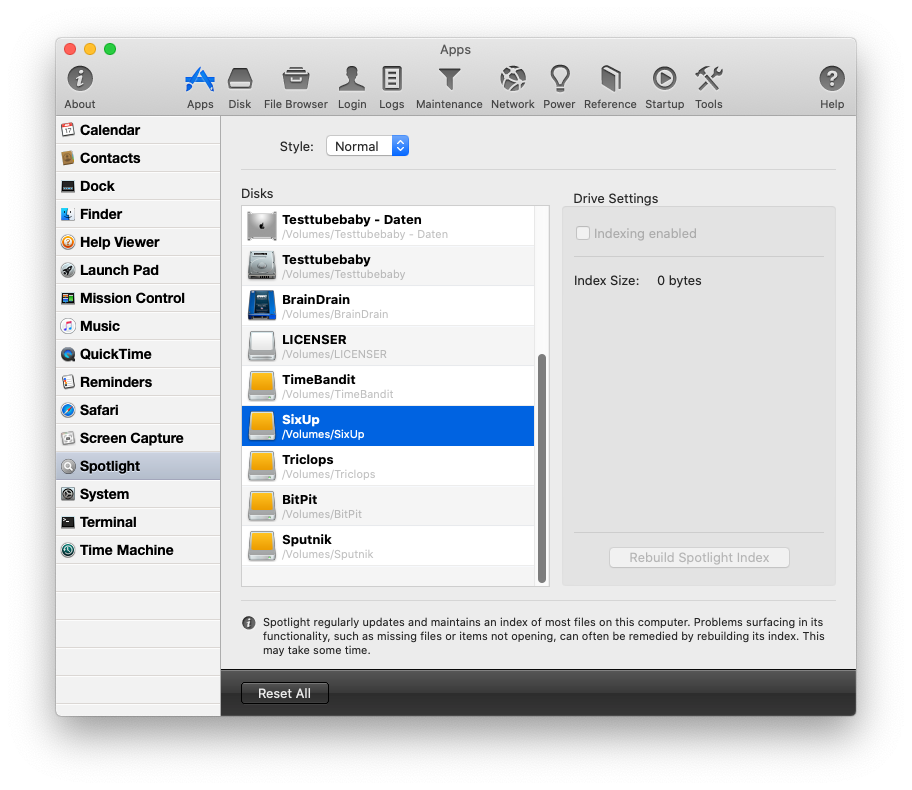
Task: Open the Maintenance funnel icon
Action: tap(449, 87)
